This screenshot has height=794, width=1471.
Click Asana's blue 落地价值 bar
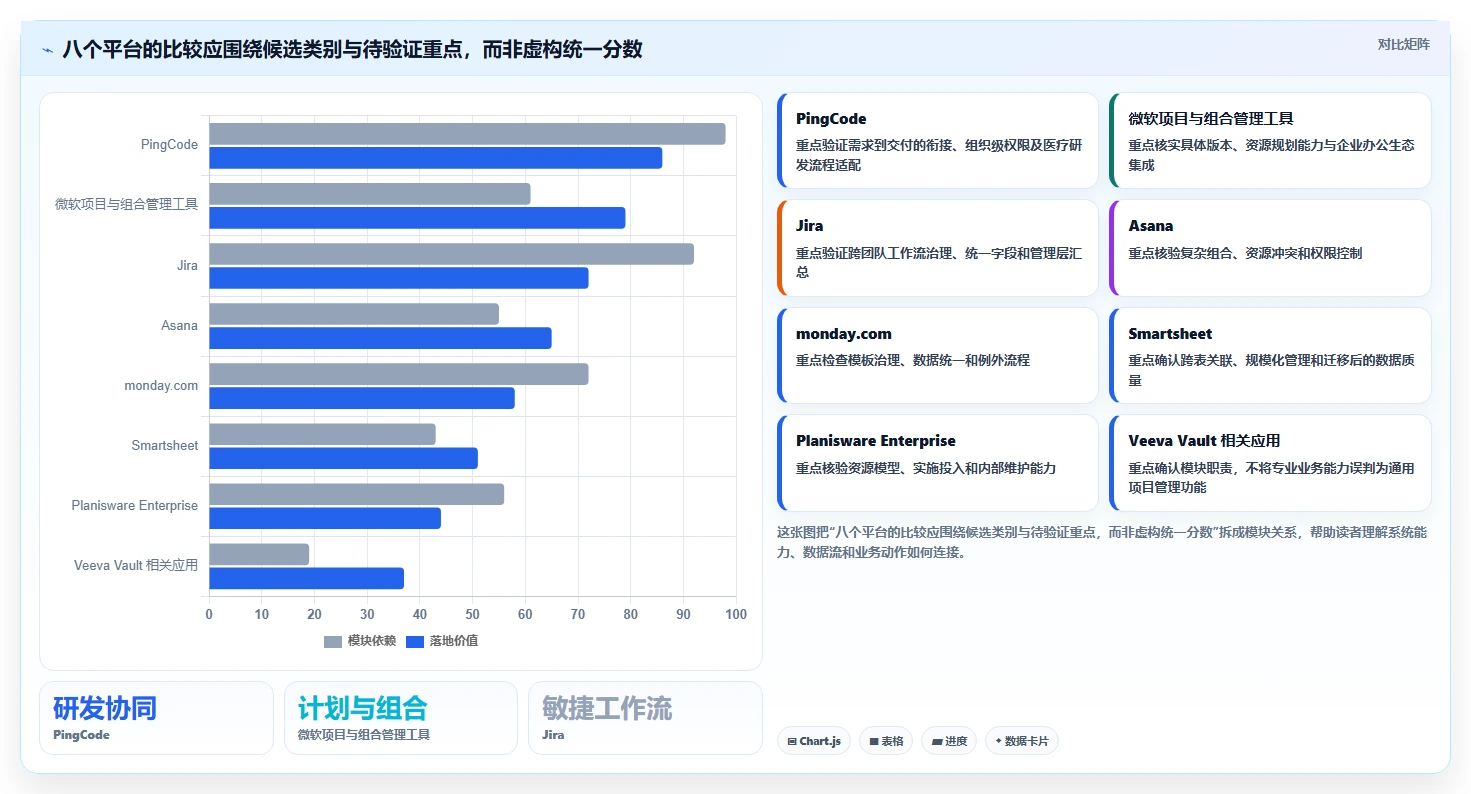tap(380, 338)
